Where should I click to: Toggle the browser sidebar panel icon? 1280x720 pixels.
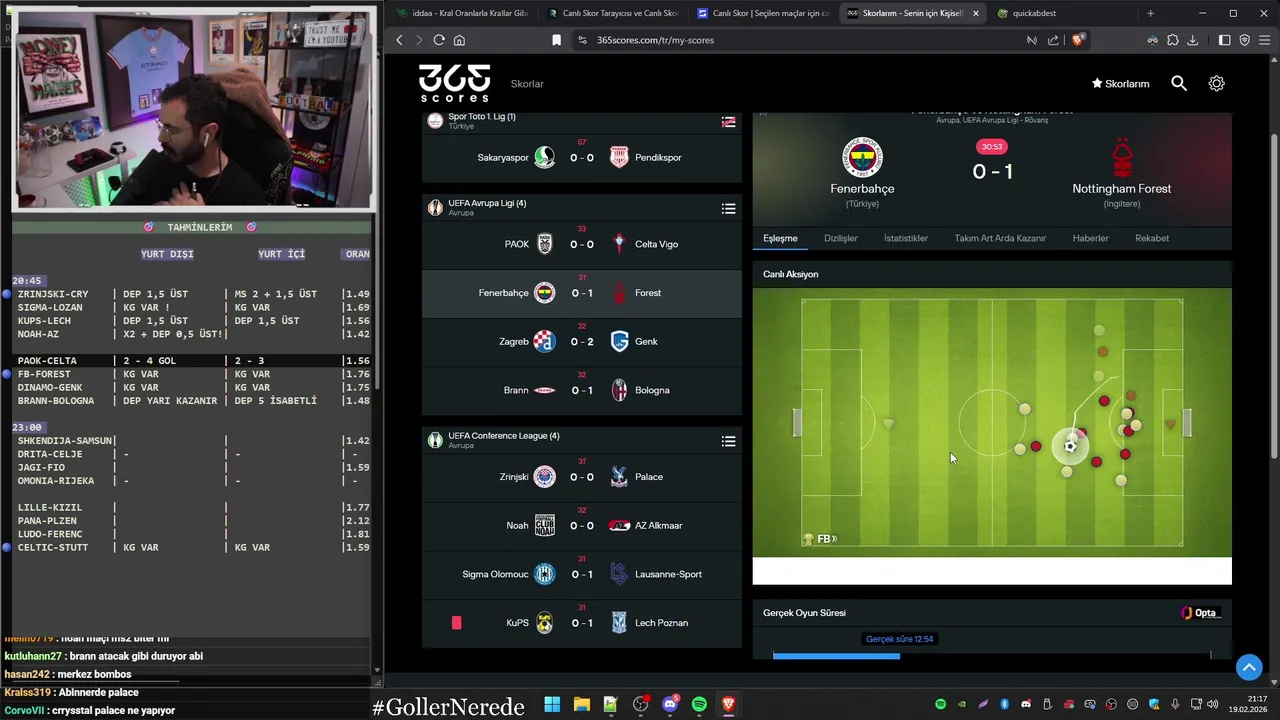click(1225, 40)
